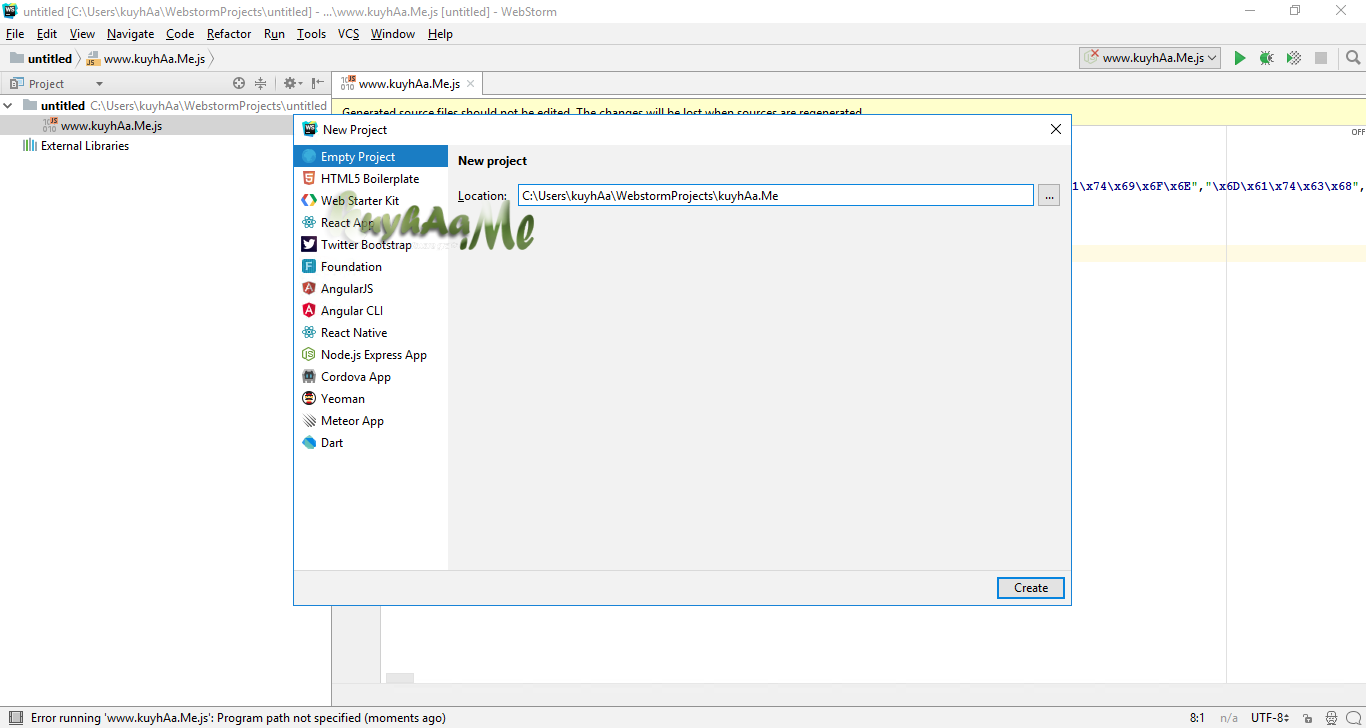The height and width of the screenshot is (728, 1366).
Task: Open run configuration www.kuyhAa.Me.js dropdown
Action: (x=1150, y=58)
